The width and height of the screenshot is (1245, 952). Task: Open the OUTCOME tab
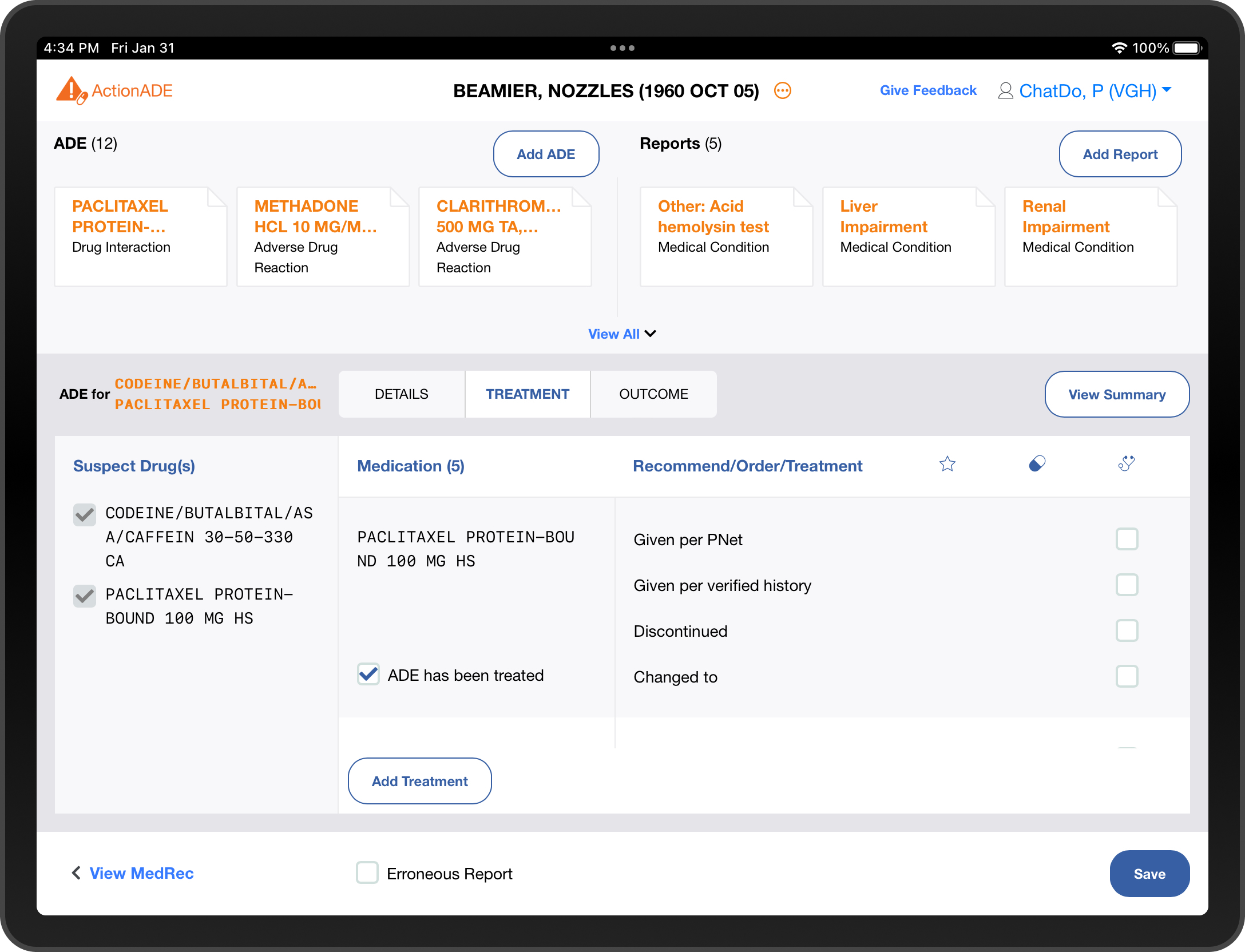[653, 394]
